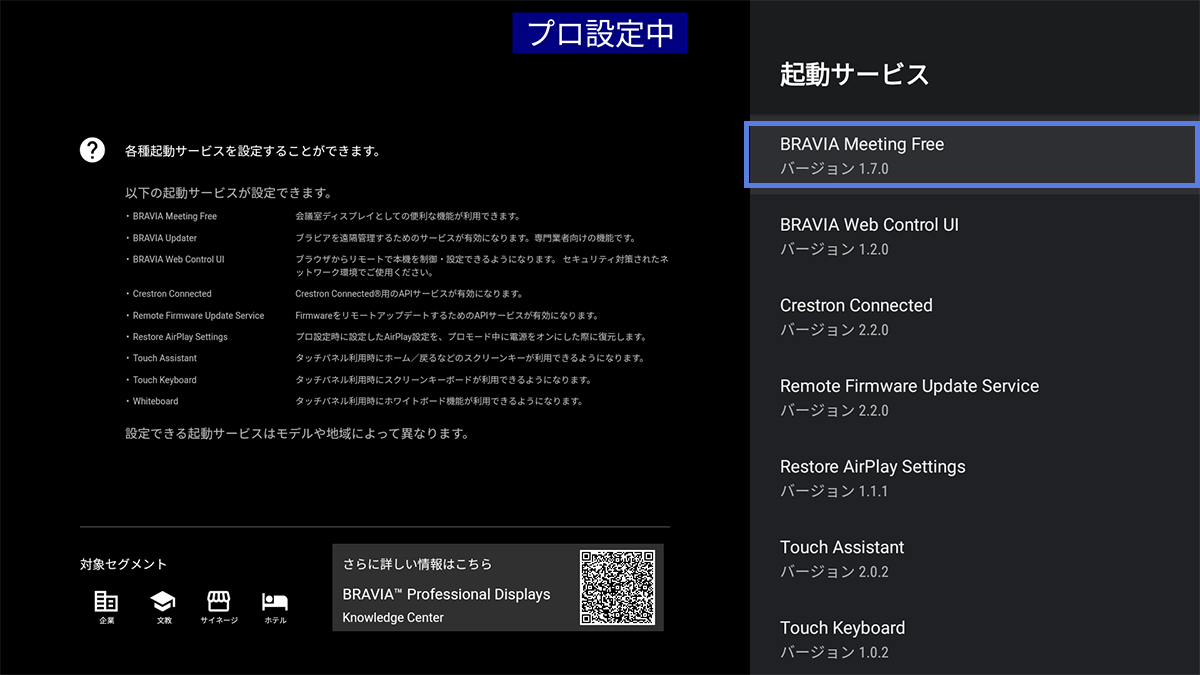
Task: Open BRAVIA Web Control UI settings
Action: point(970,236)
